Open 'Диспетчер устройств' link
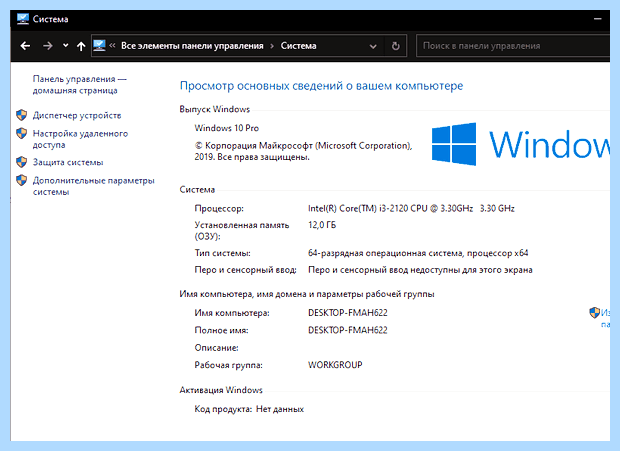620x451 pixels. coord(77,115)
